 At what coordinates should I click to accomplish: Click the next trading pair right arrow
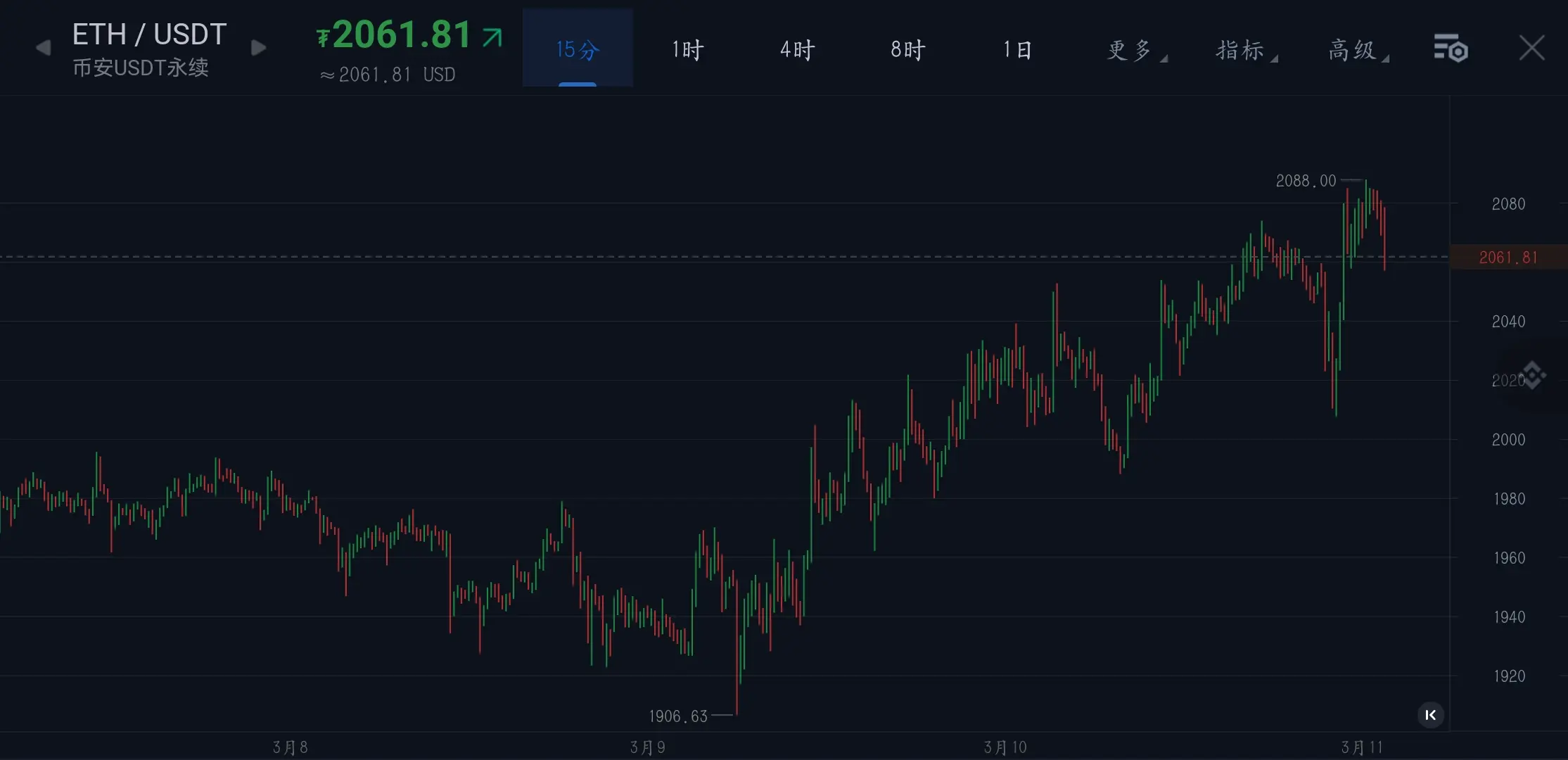(x=258, y=48)
